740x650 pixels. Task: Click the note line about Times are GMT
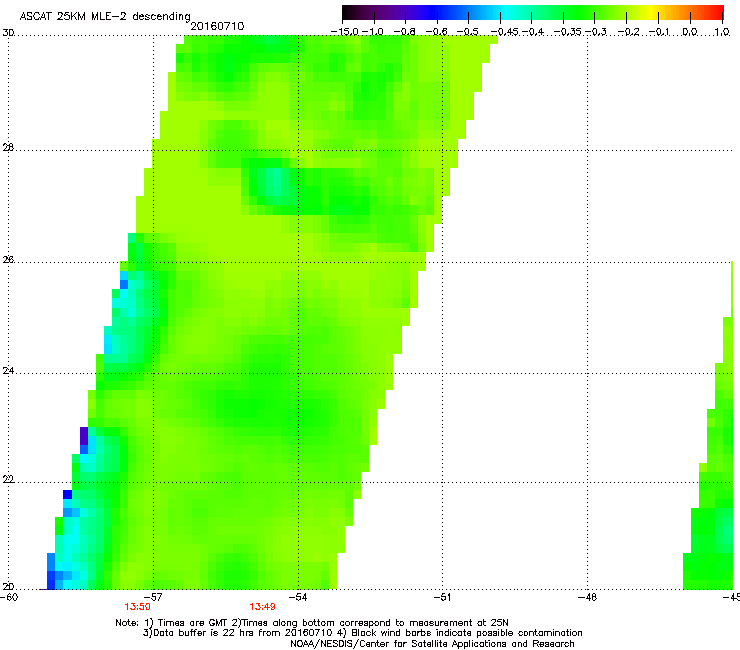[312, 623]
